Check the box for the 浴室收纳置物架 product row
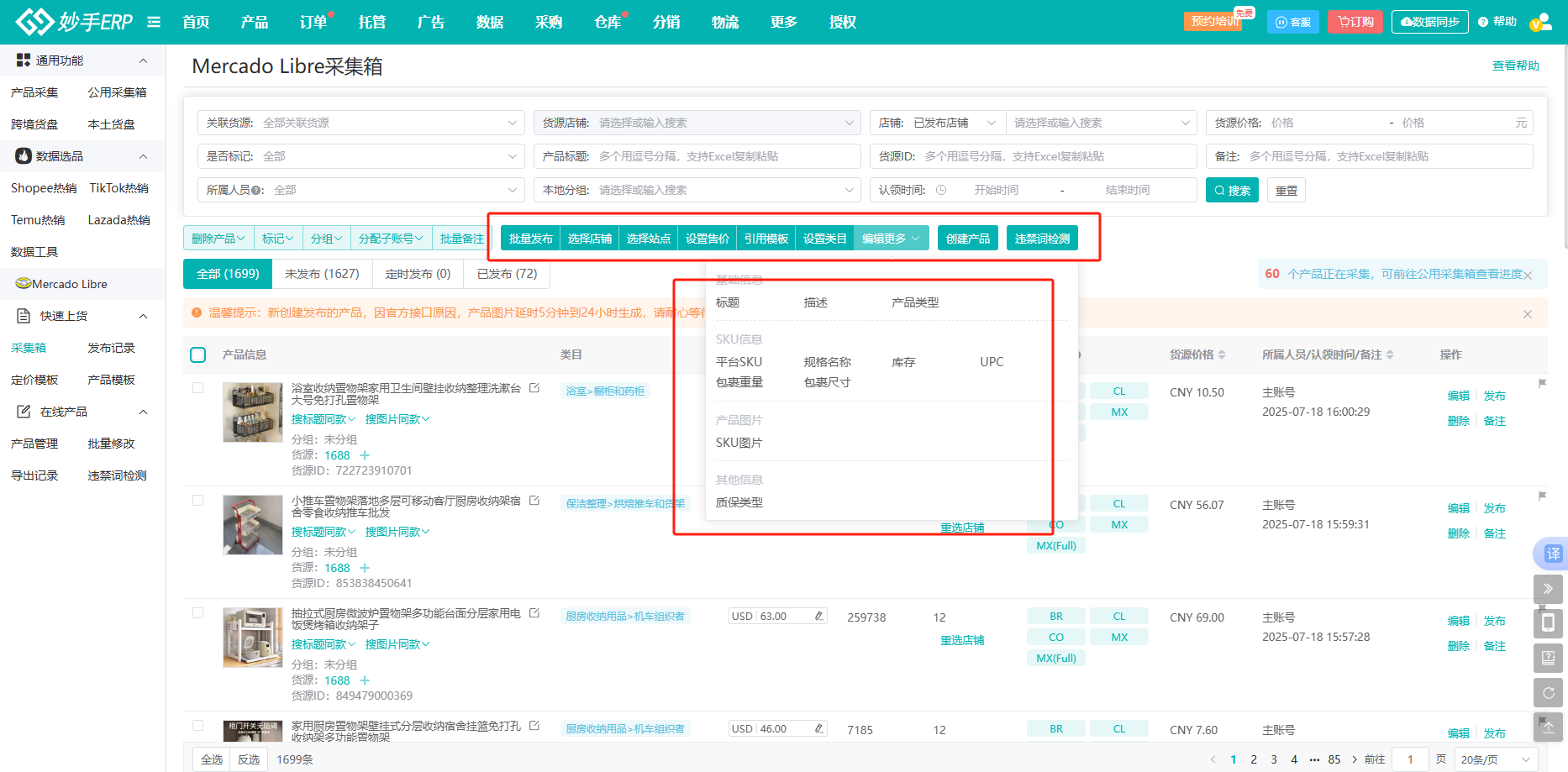 [198, 388]
